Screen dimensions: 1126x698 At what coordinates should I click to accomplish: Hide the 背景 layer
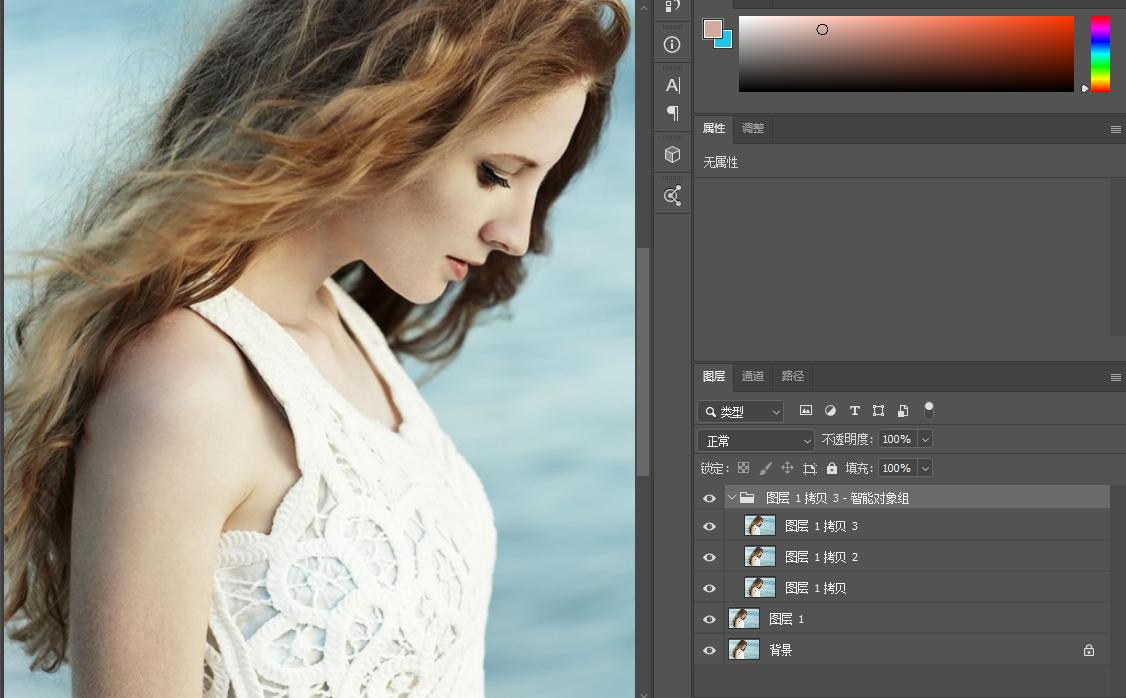pos(709,649)
